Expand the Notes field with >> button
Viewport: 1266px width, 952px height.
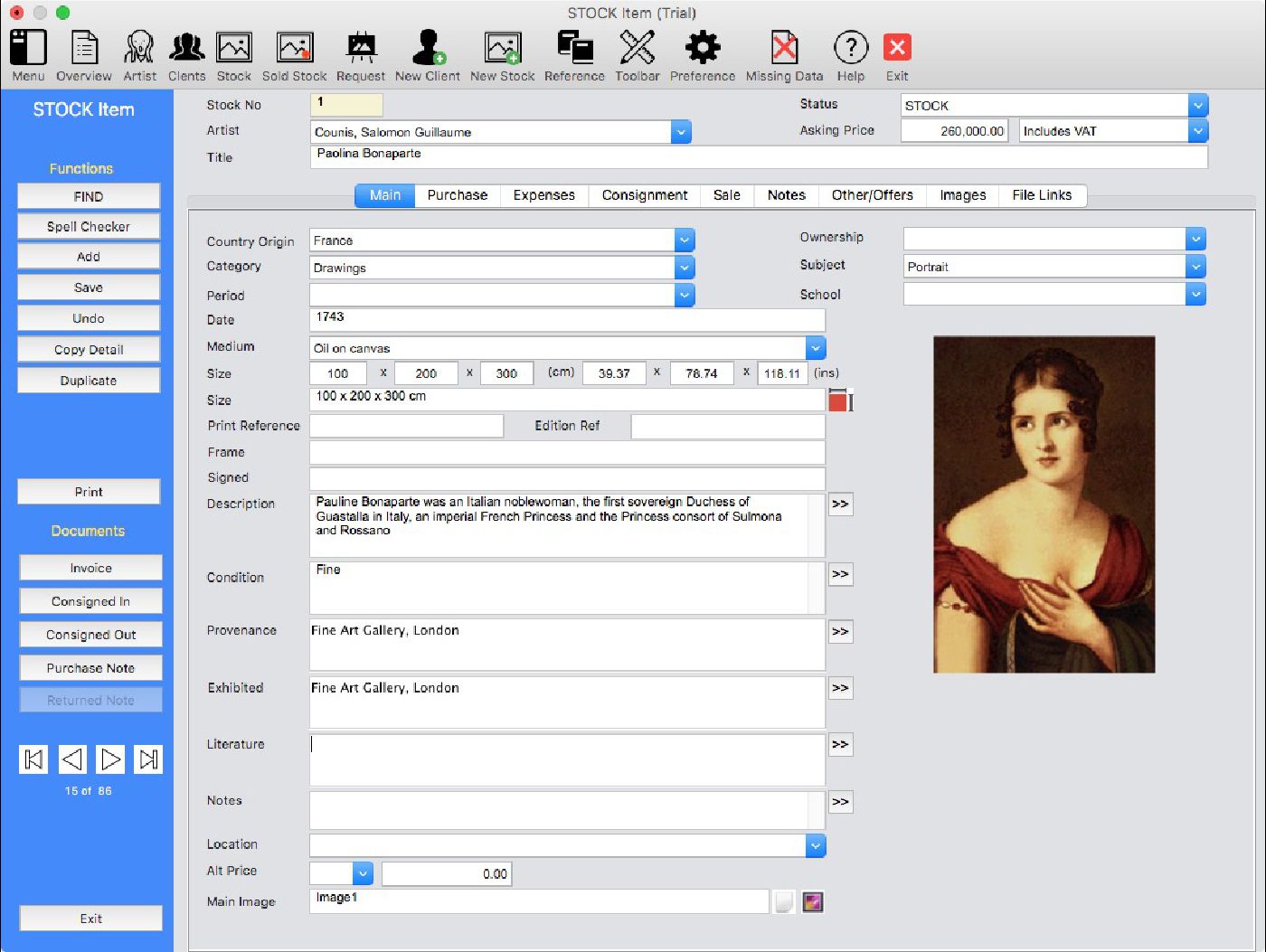840,802
